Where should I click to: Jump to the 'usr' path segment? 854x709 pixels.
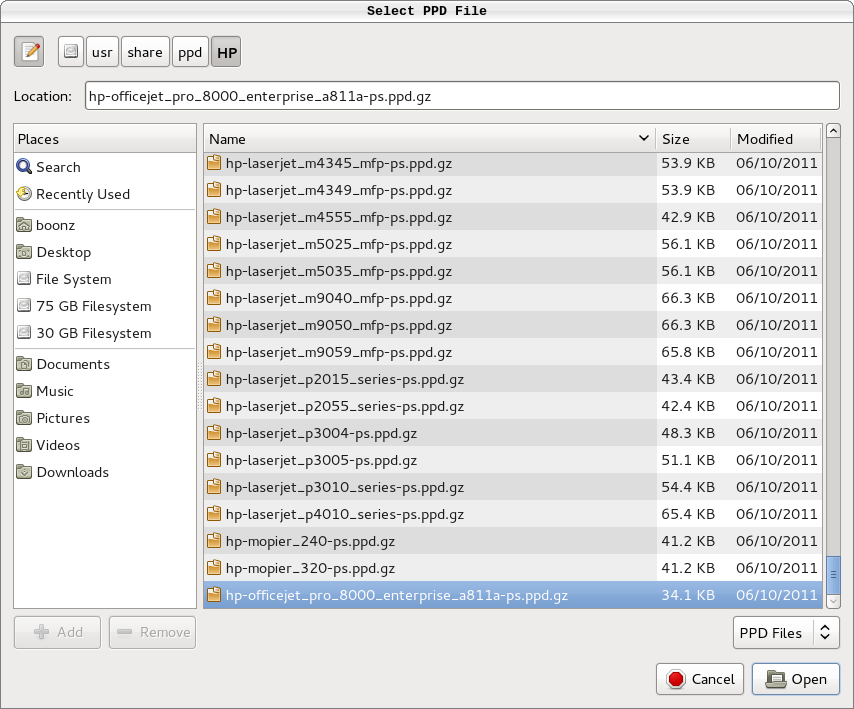coord(102,51)
